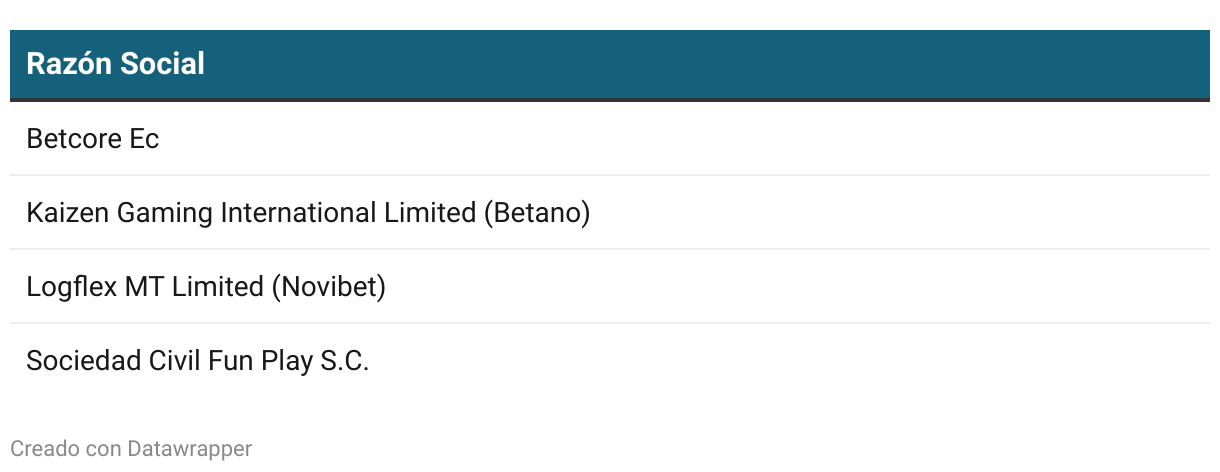
Task: Open the Datawrapper link in footer
Action: [189, 449]
